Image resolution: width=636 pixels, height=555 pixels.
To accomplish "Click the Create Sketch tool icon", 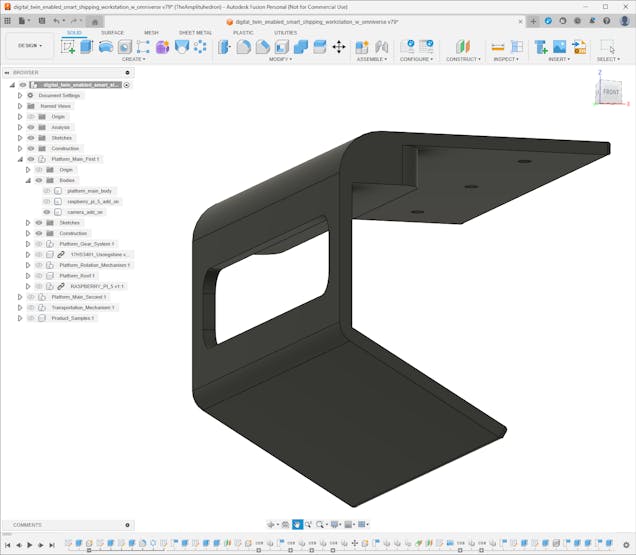I will pos(68,46).
